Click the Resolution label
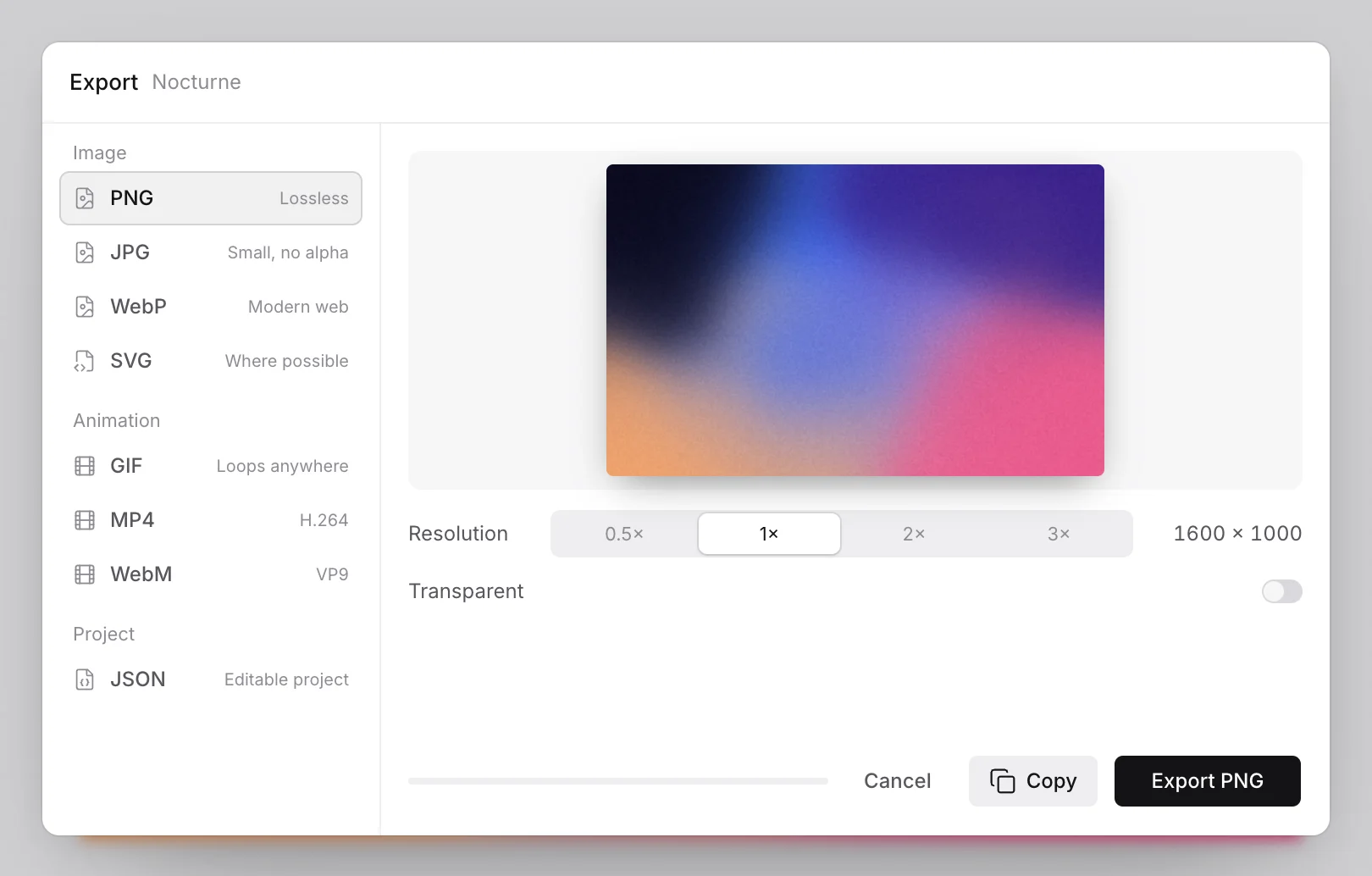1372x876 pixels. coord(458,534)
